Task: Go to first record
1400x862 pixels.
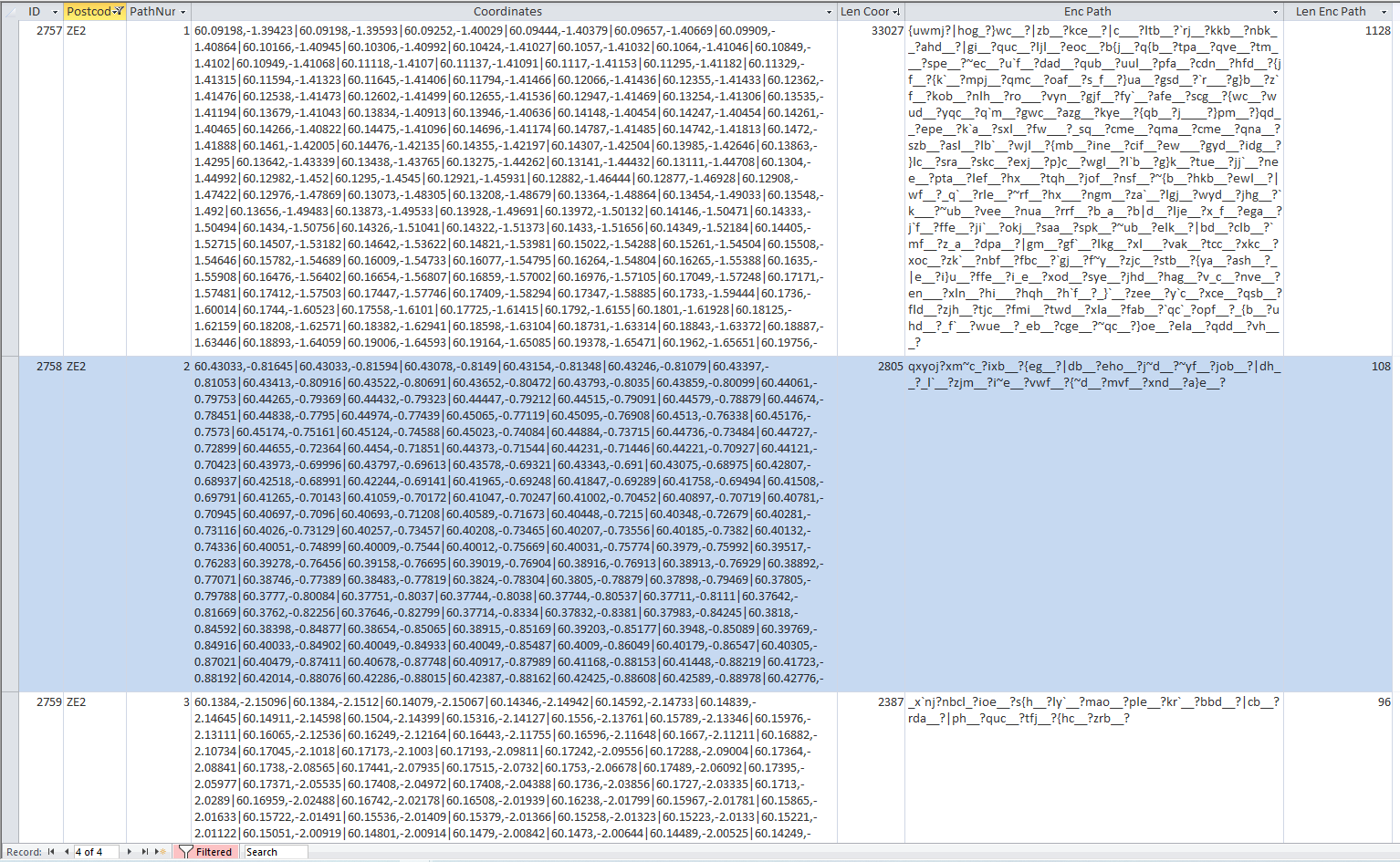Action: (x=51, y=852)
